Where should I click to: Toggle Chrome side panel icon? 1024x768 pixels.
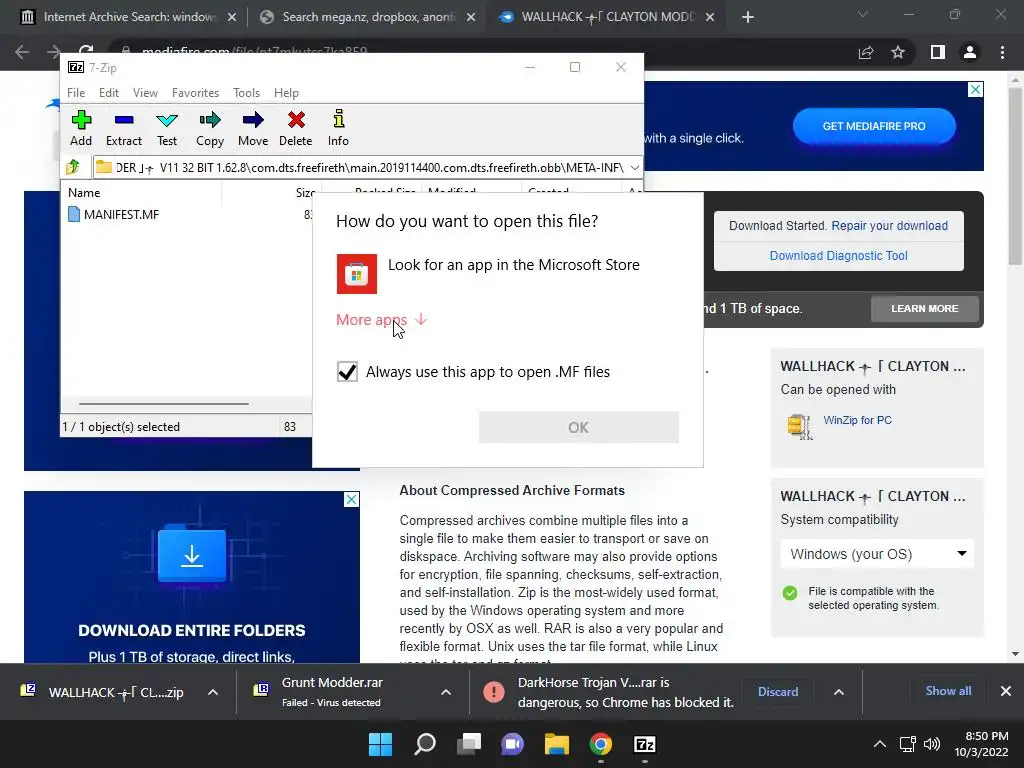938,52
